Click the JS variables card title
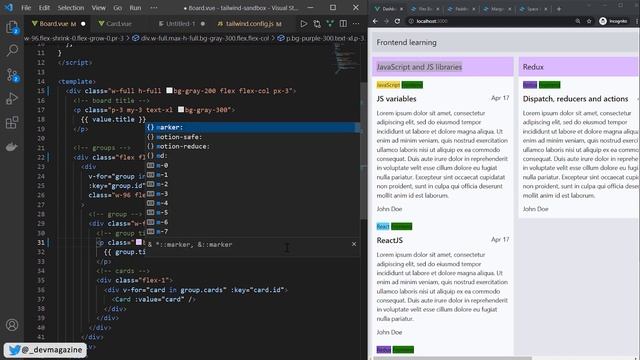This screenshot has height=360, width=640. pyautogui.click(x=396, y=99)
